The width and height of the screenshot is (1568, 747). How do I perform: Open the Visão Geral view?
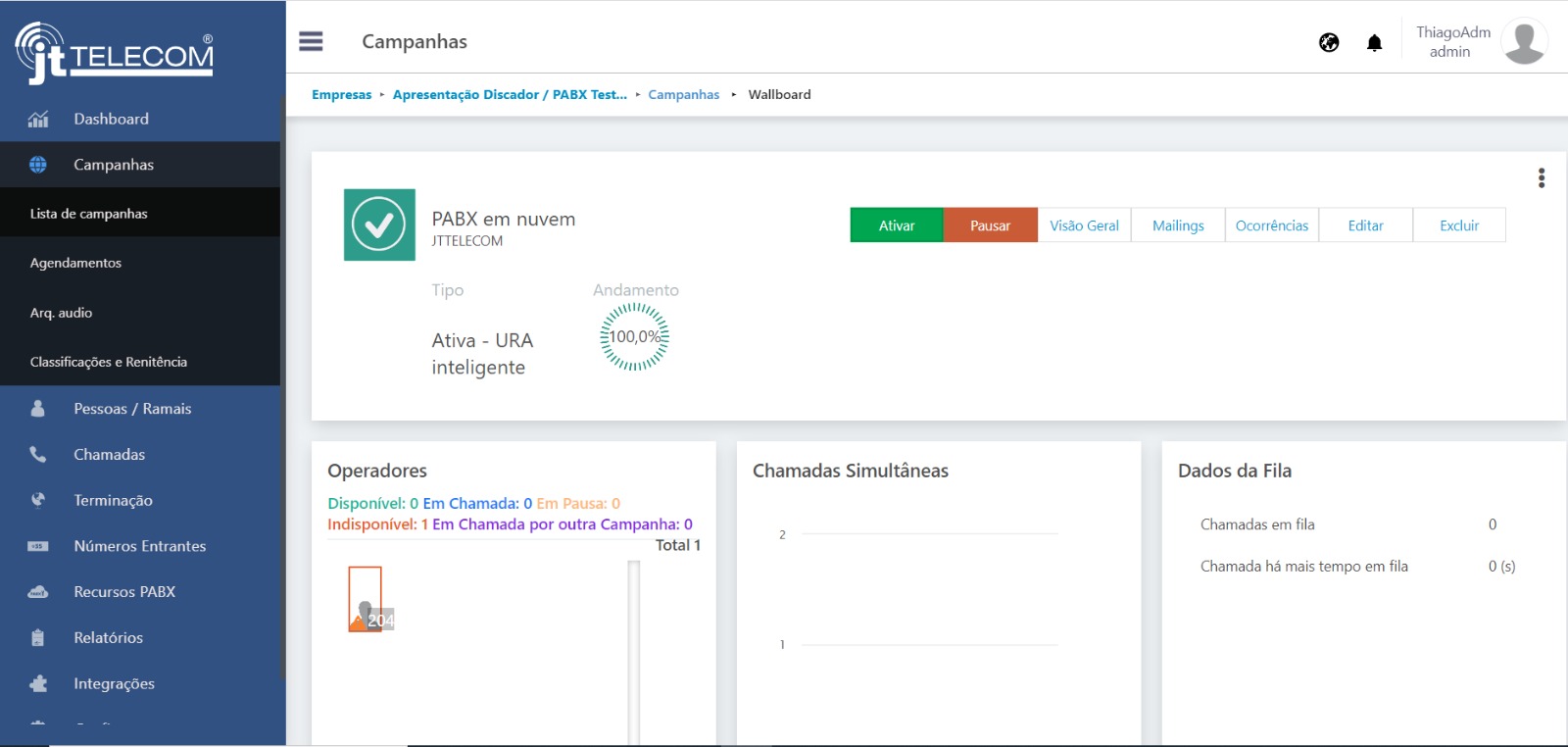click(1084, 224)
